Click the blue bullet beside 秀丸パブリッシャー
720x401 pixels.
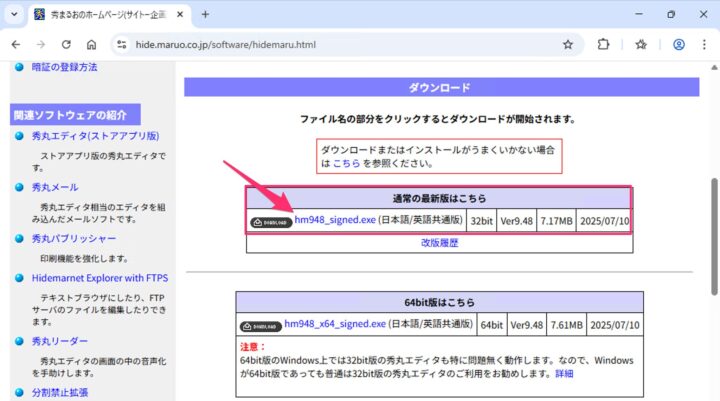(x=19, y=239)
